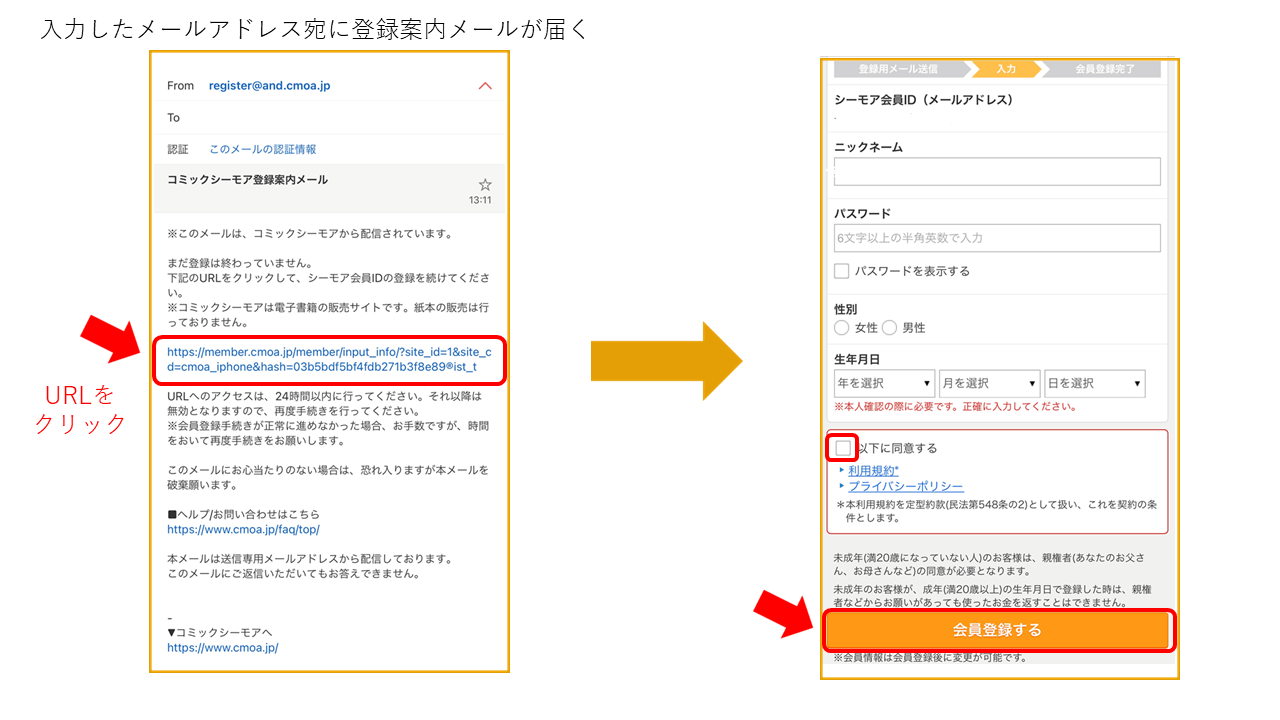1280x720 pixels.
Task: Open このメールの認証情報 link
Action: pyautogui.click(x=262, y=149)
